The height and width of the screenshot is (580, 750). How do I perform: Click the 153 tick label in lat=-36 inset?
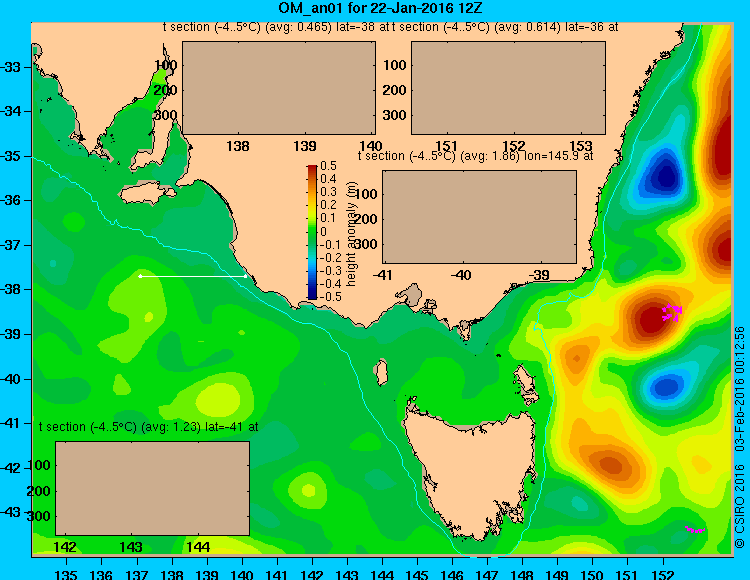pyautogui.click(x=581, y=146)
